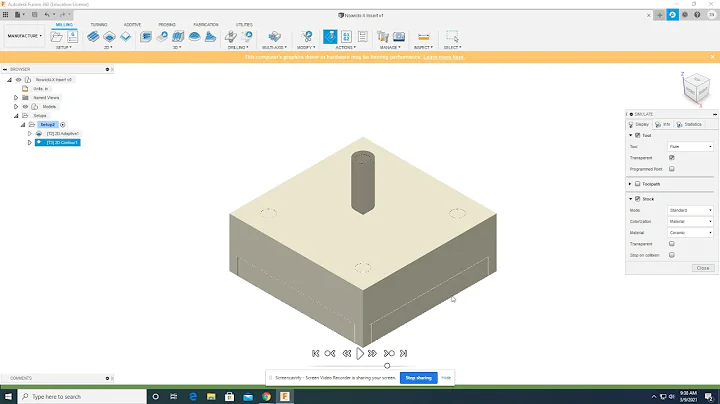Select the Drill tool icon

click(x=231, y=36)
